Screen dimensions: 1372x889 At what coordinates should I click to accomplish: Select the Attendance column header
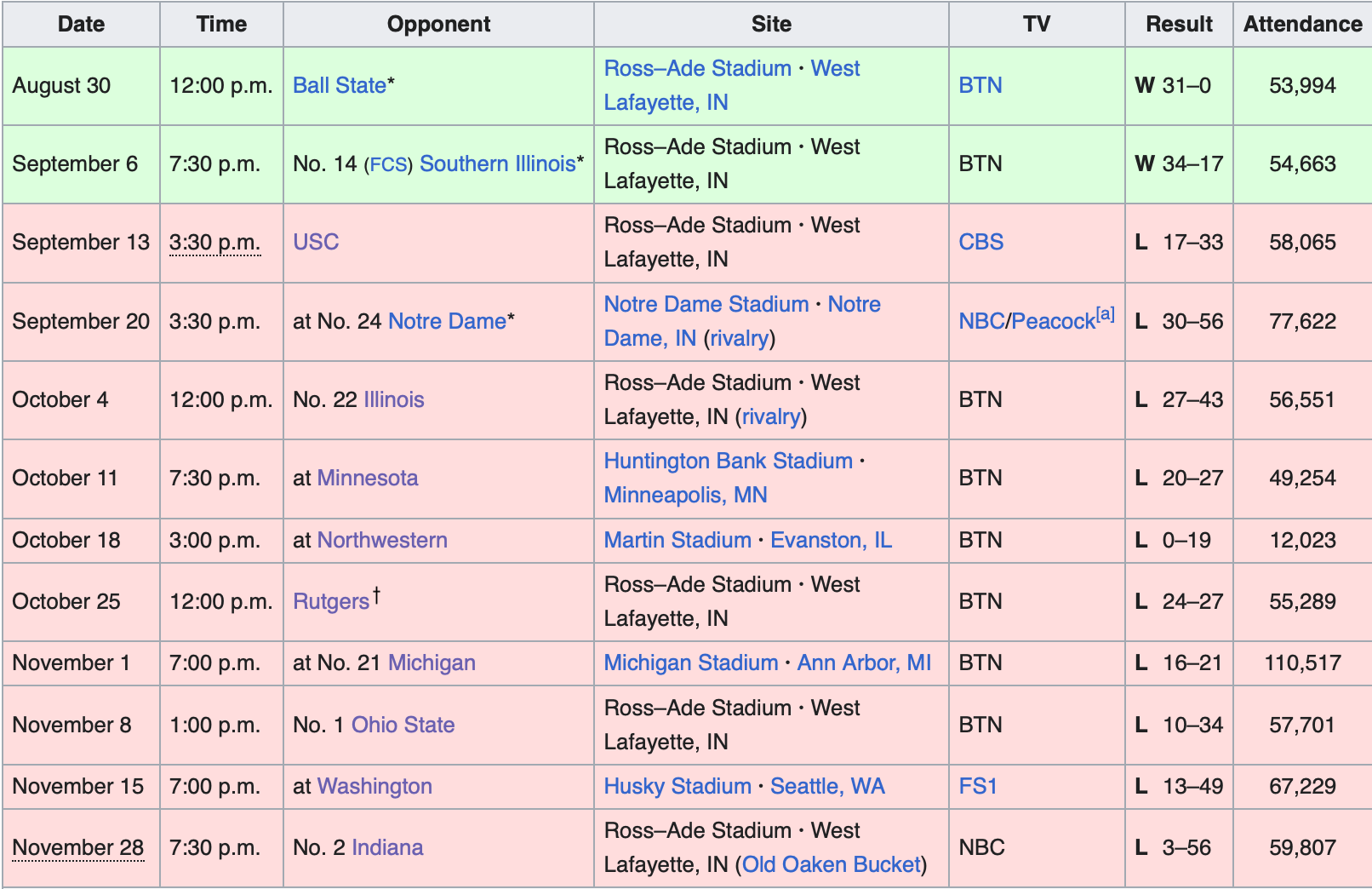pos(1303,24)
